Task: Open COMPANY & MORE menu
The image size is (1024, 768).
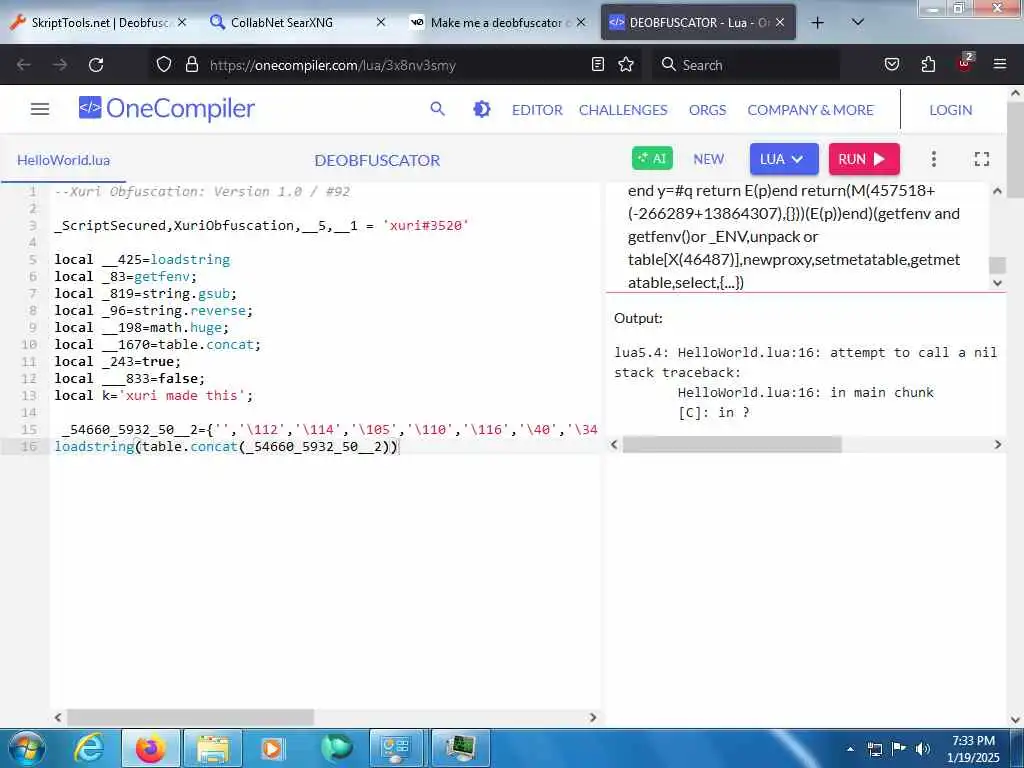Action: [810, 110]
